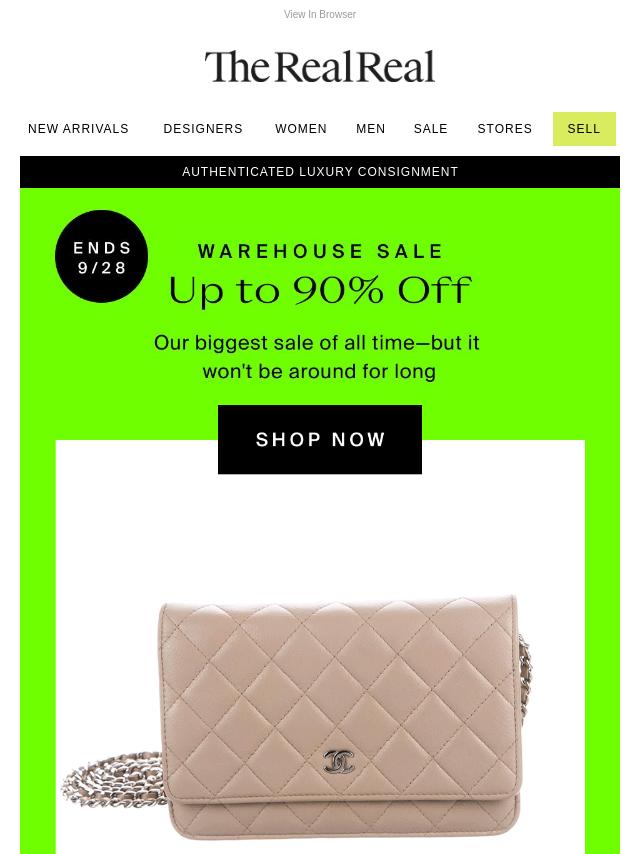Click the CC logo clasp on the handbag
The width and height of the screenshot is (640, 854).
coord(339,761)
